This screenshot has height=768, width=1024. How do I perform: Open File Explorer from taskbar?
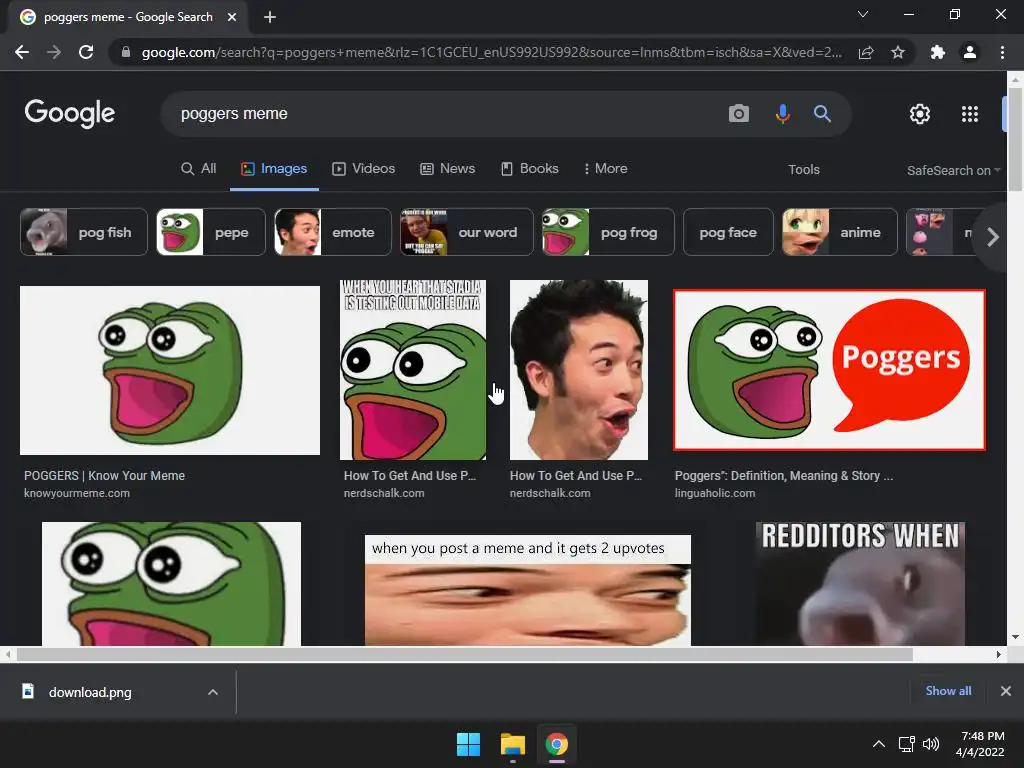coord(513,744)
